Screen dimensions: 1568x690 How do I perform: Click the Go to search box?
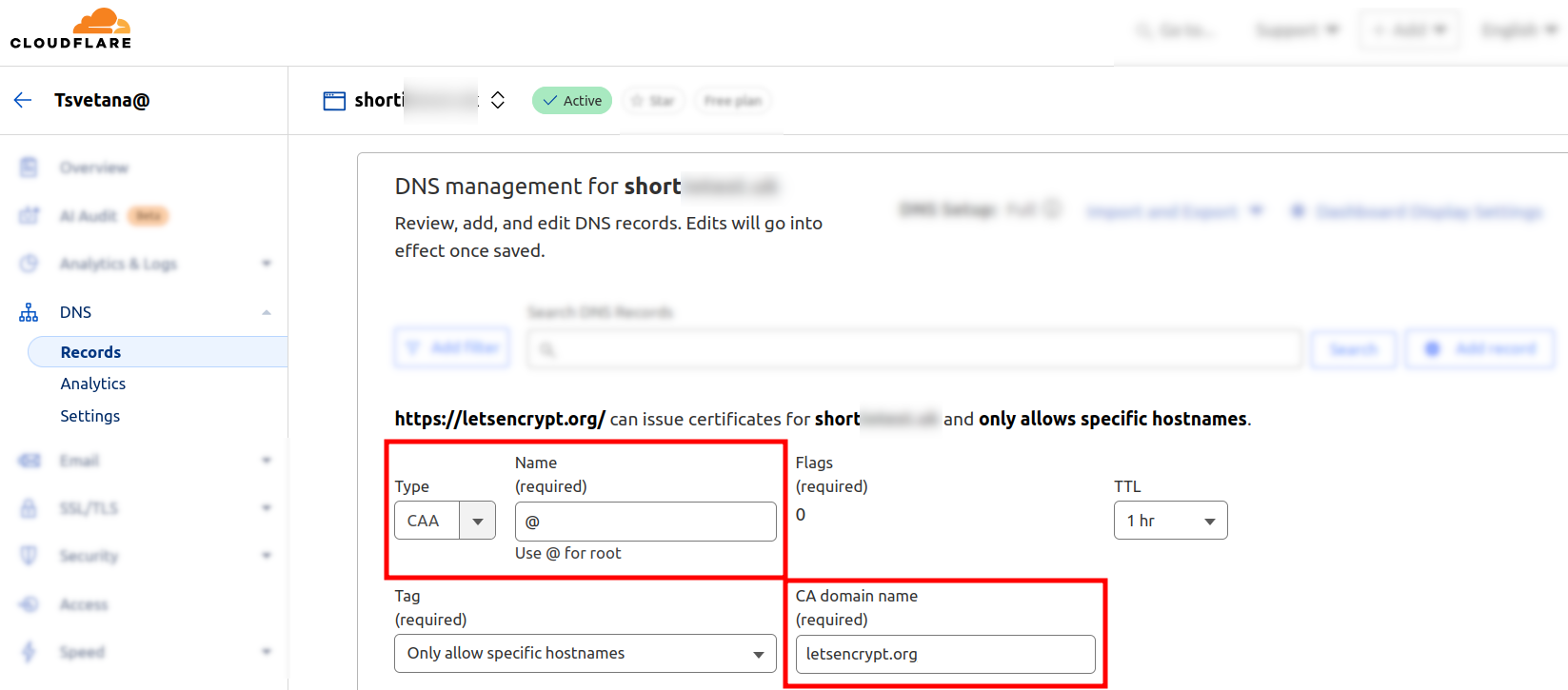click(1177, 31)
